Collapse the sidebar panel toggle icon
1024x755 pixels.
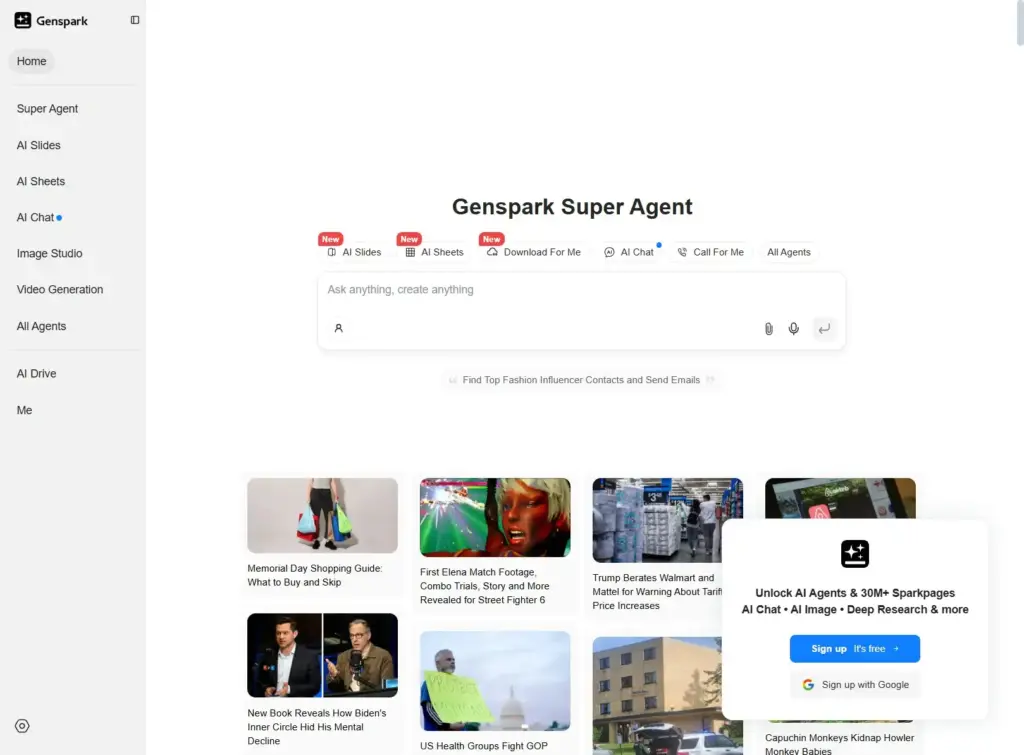tap(135, 20)
